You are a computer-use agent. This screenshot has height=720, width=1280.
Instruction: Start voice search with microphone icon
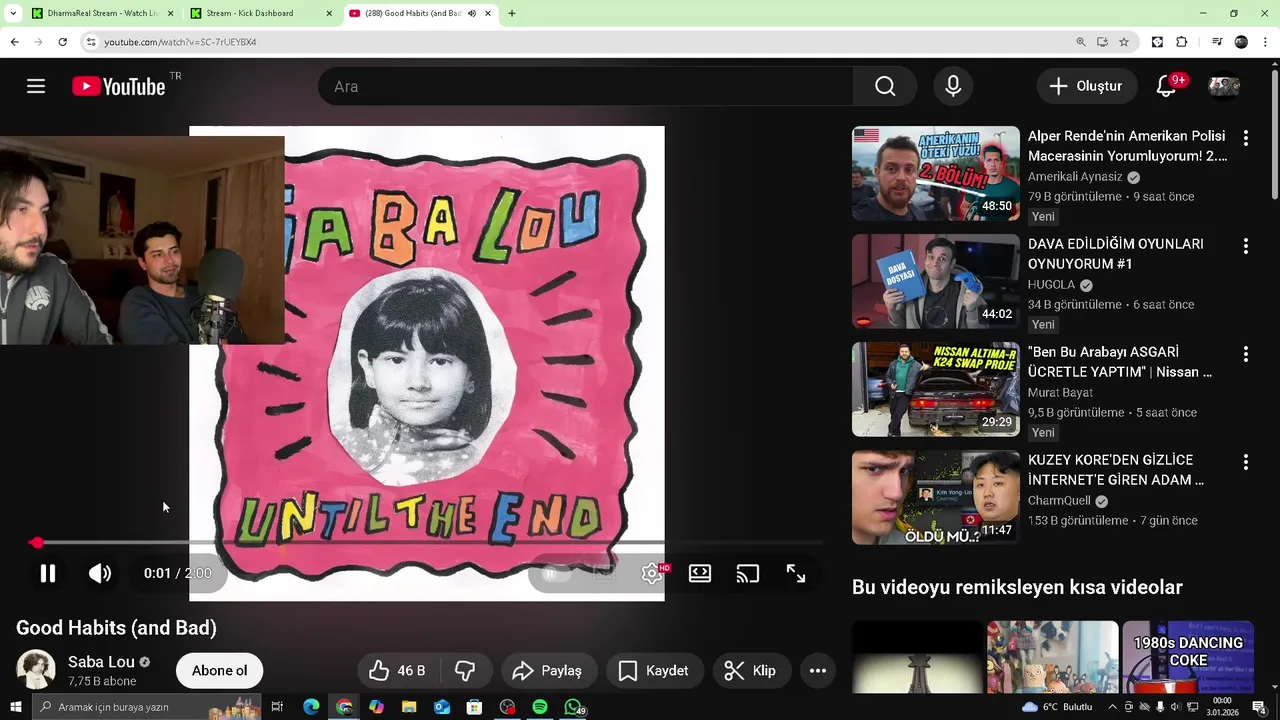point(953,86)
